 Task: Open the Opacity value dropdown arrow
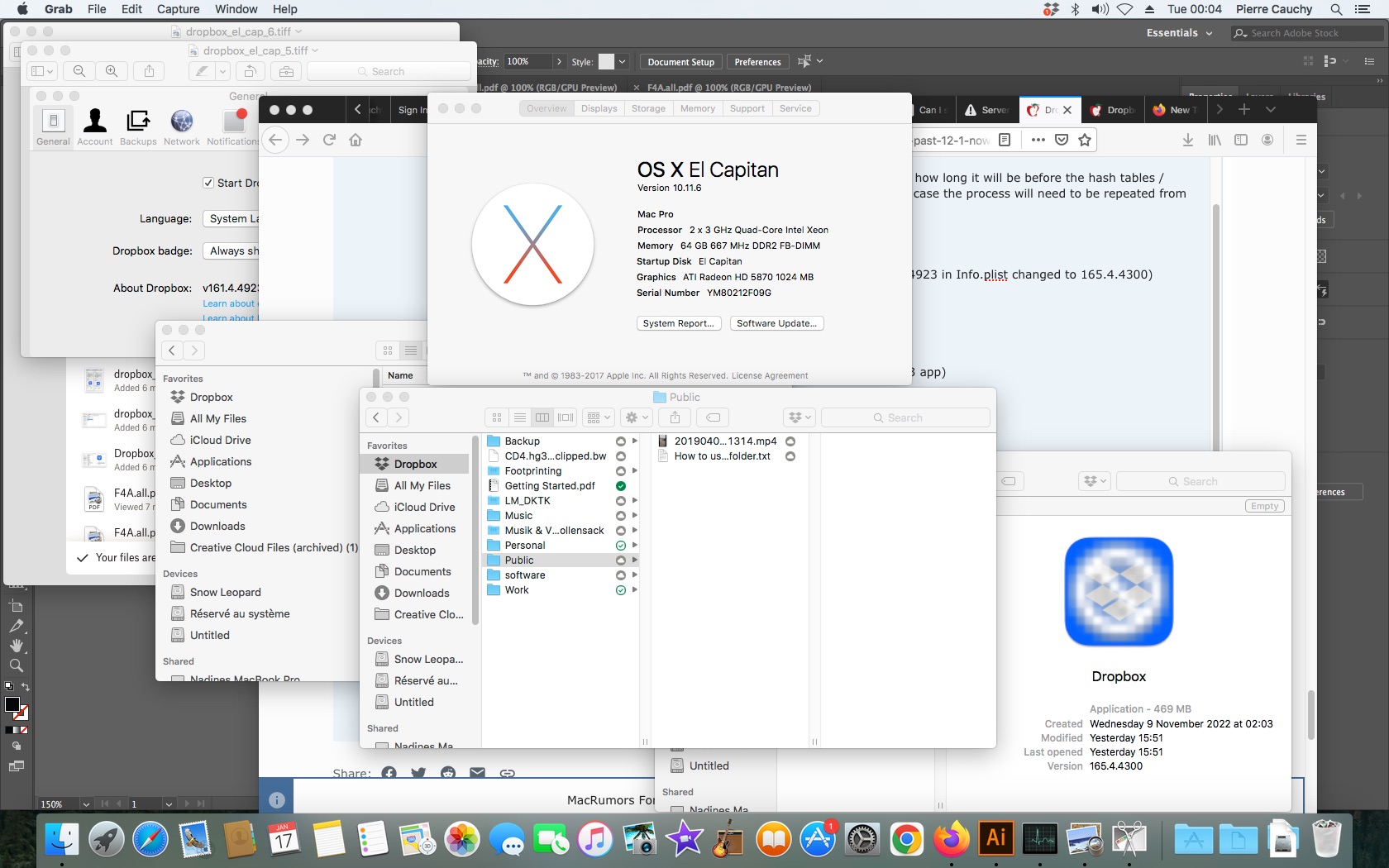tap(559, 61)
